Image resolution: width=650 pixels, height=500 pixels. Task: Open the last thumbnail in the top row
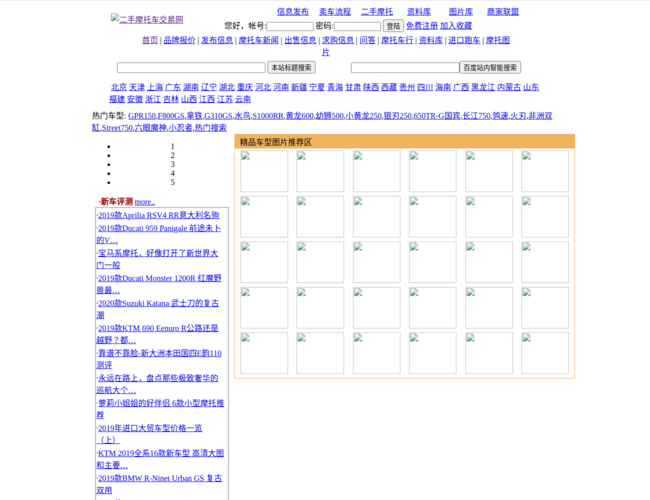pos(545,171)
